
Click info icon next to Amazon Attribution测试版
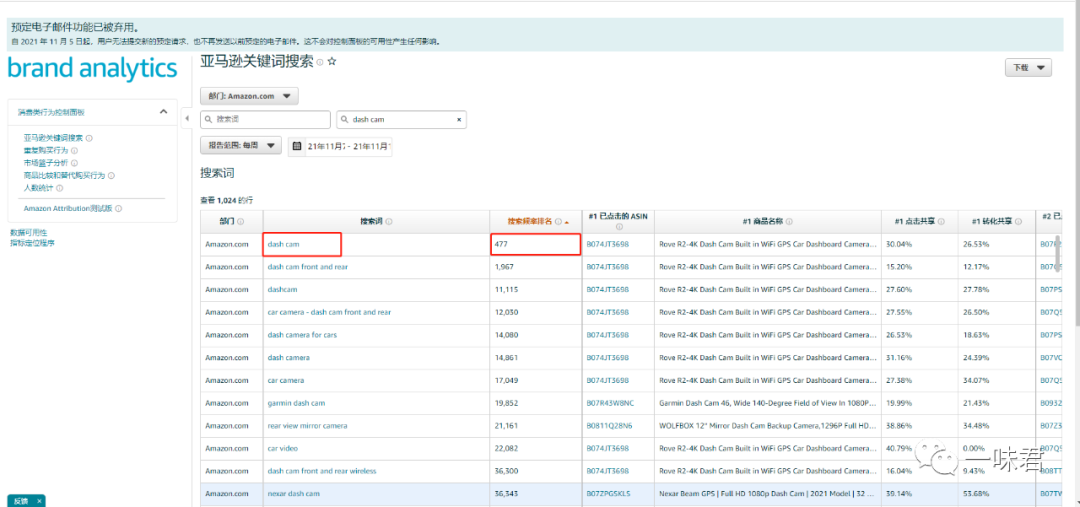118,208
